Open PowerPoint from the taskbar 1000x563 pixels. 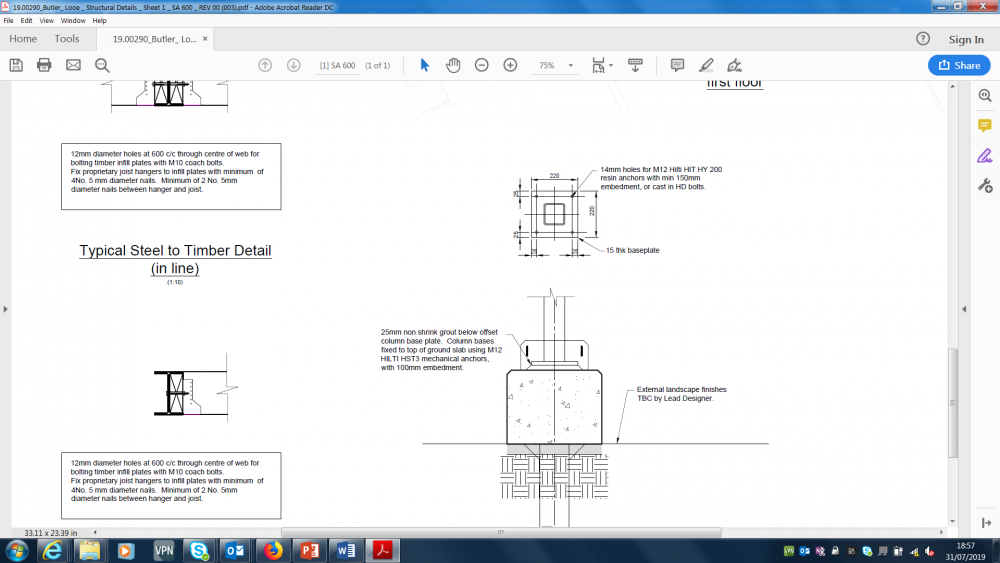click(309, 550)
